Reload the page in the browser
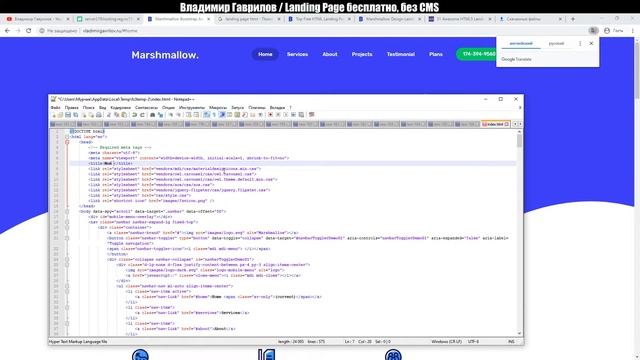This screenshot has width=640, height=360. point(29,31)
